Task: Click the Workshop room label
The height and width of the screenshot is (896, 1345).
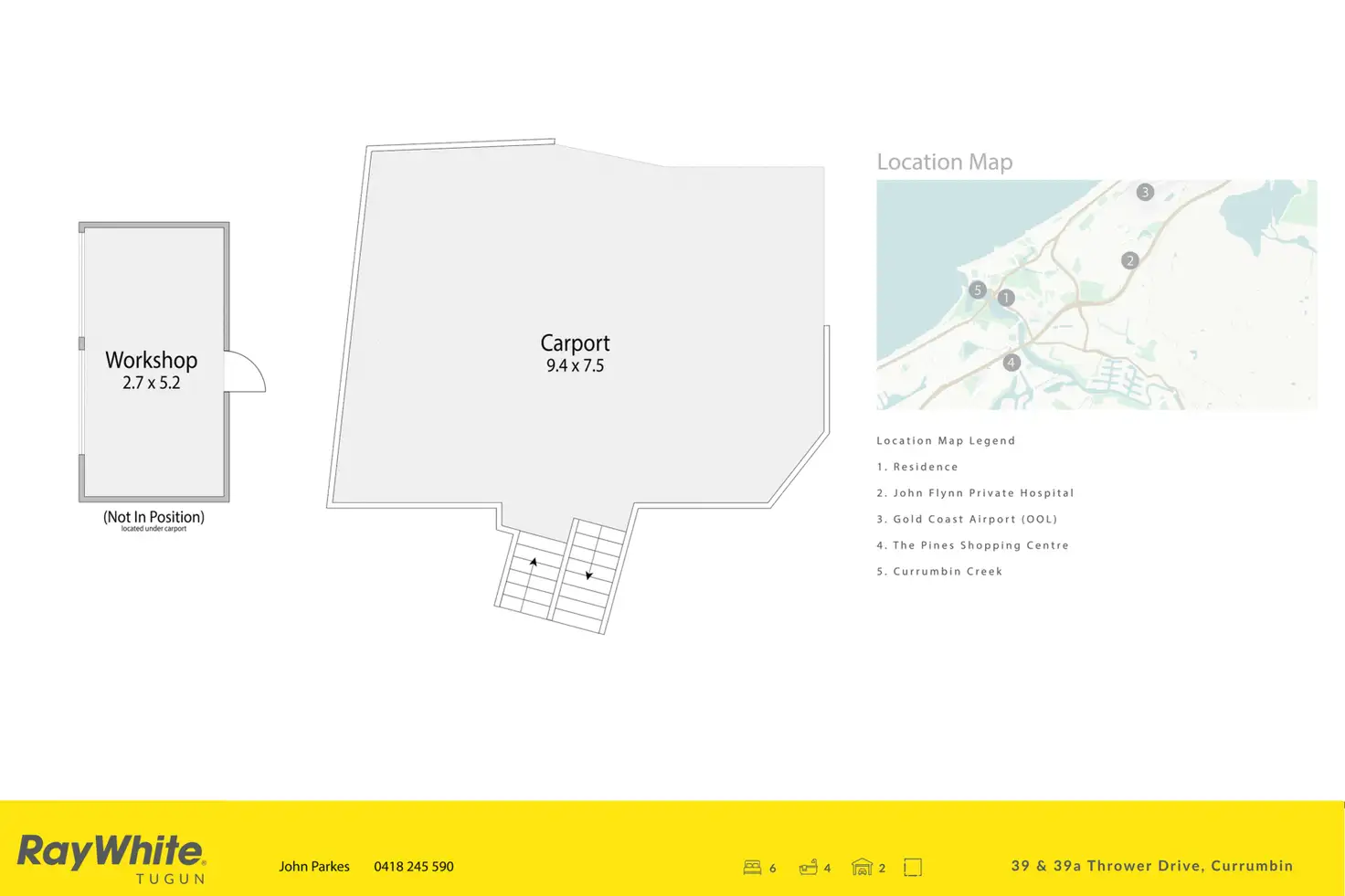Action: coord(151,361)
